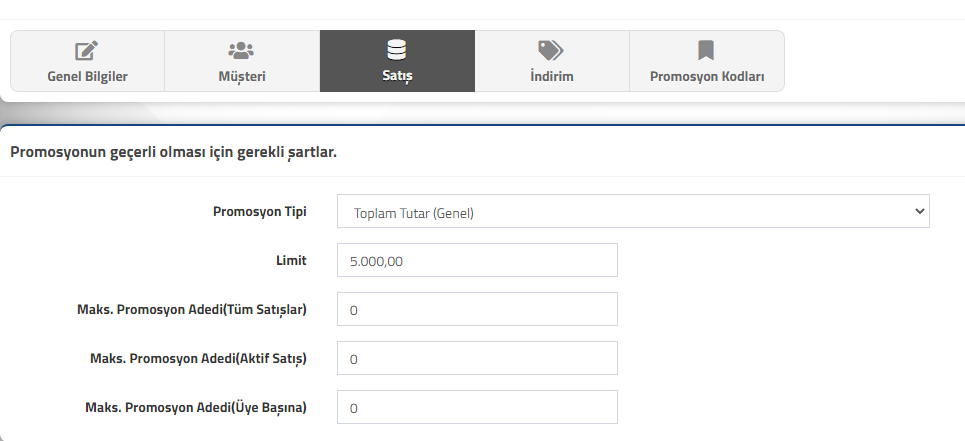Click the chevron arrow of Promosyon Tipi select
Image resolution: width=965 pixels, height=441 pixels.
click(919, 212)
